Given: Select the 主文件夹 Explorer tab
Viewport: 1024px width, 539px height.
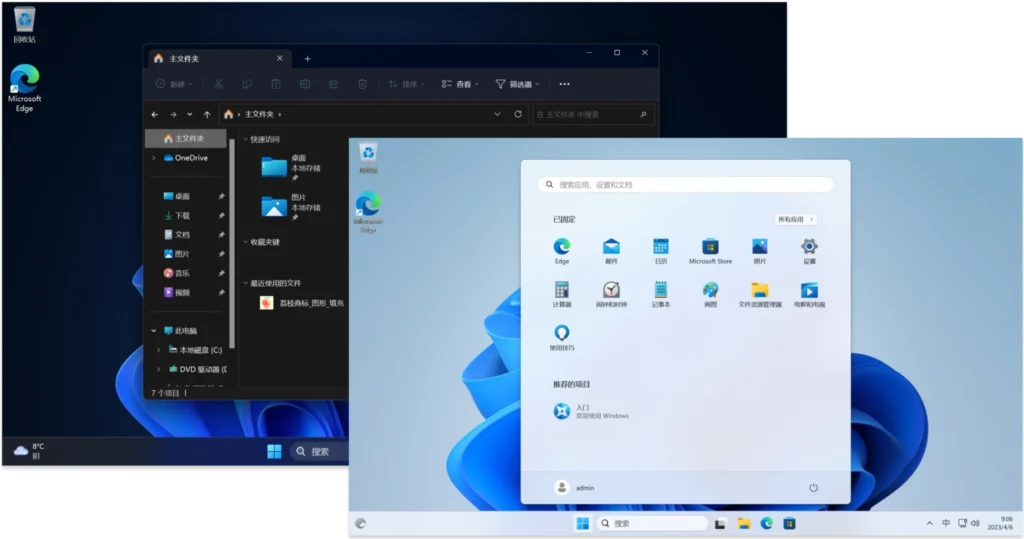Looking at the screenshot, I should [218, 59].
